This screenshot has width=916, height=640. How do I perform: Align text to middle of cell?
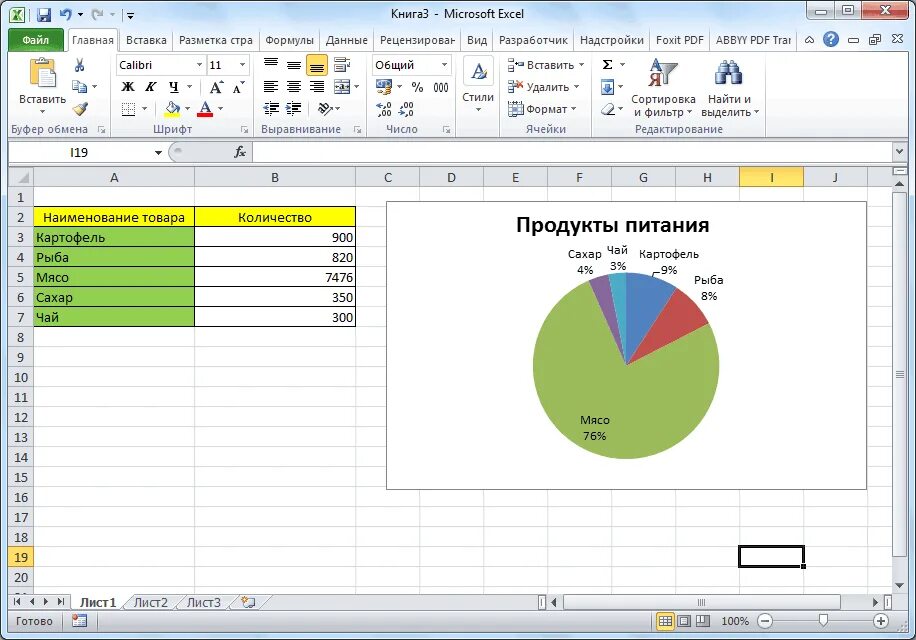[x=294, y=65]
